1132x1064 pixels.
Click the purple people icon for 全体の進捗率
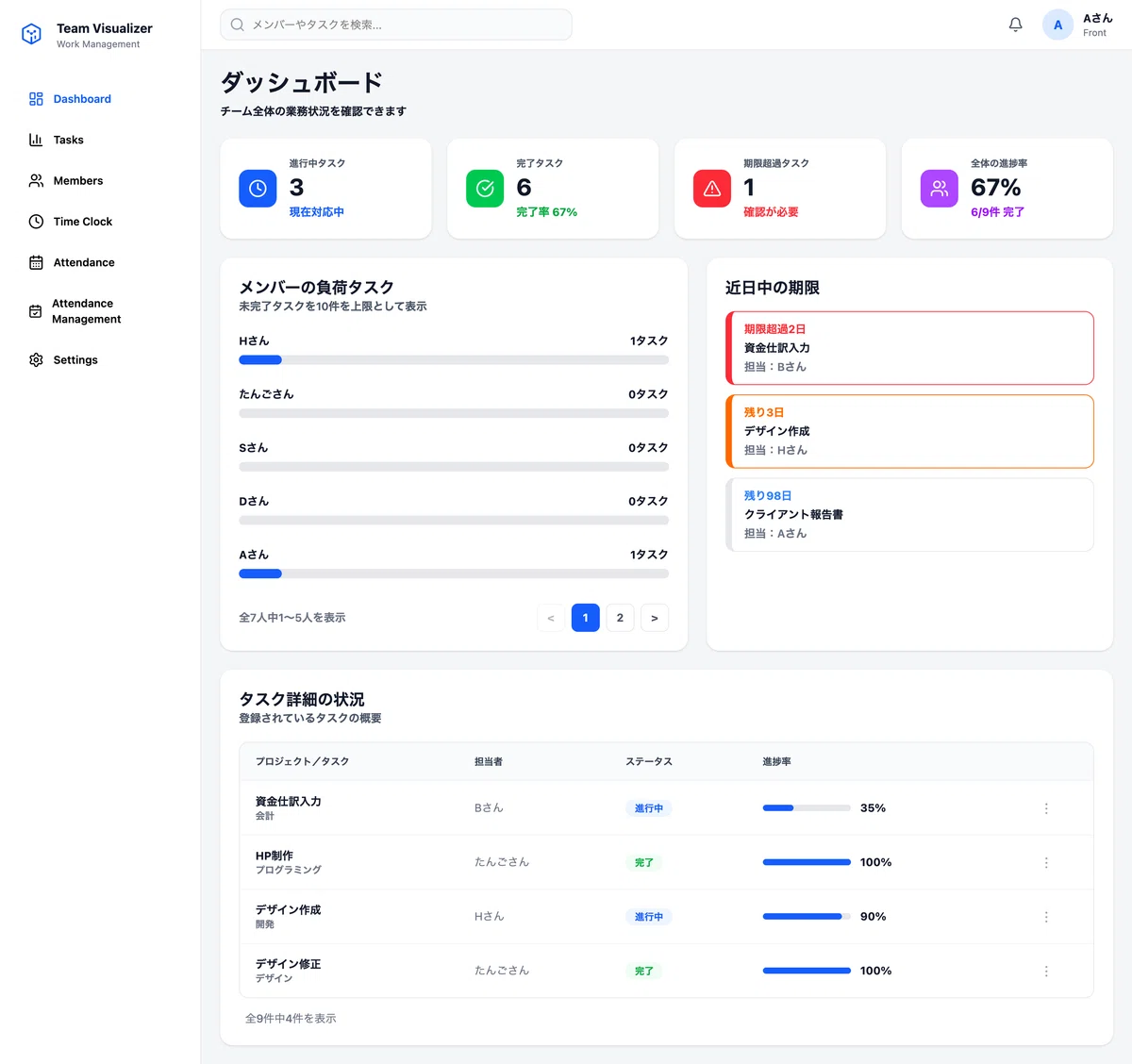pos(940,189)
